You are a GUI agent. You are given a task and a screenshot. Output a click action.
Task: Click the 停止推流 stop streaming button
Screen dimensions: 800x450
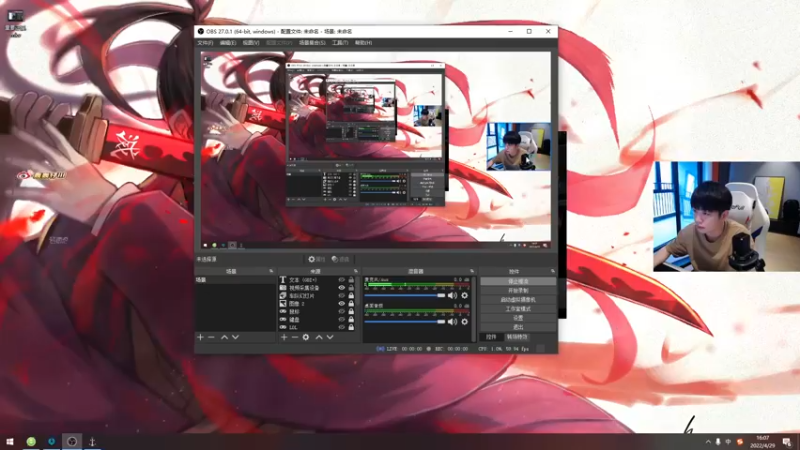518,281
